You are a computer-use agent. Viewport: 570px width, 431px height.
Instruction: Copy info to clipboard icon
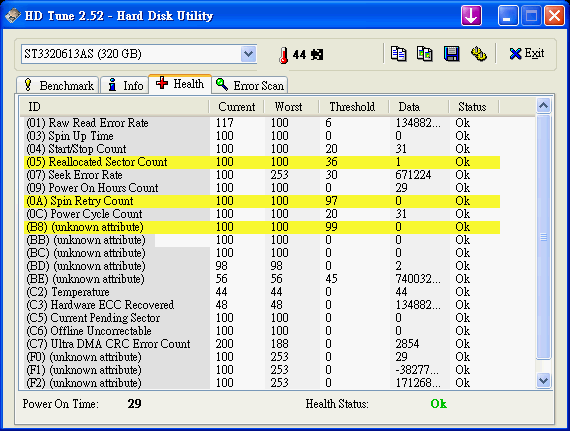point(398,54)
